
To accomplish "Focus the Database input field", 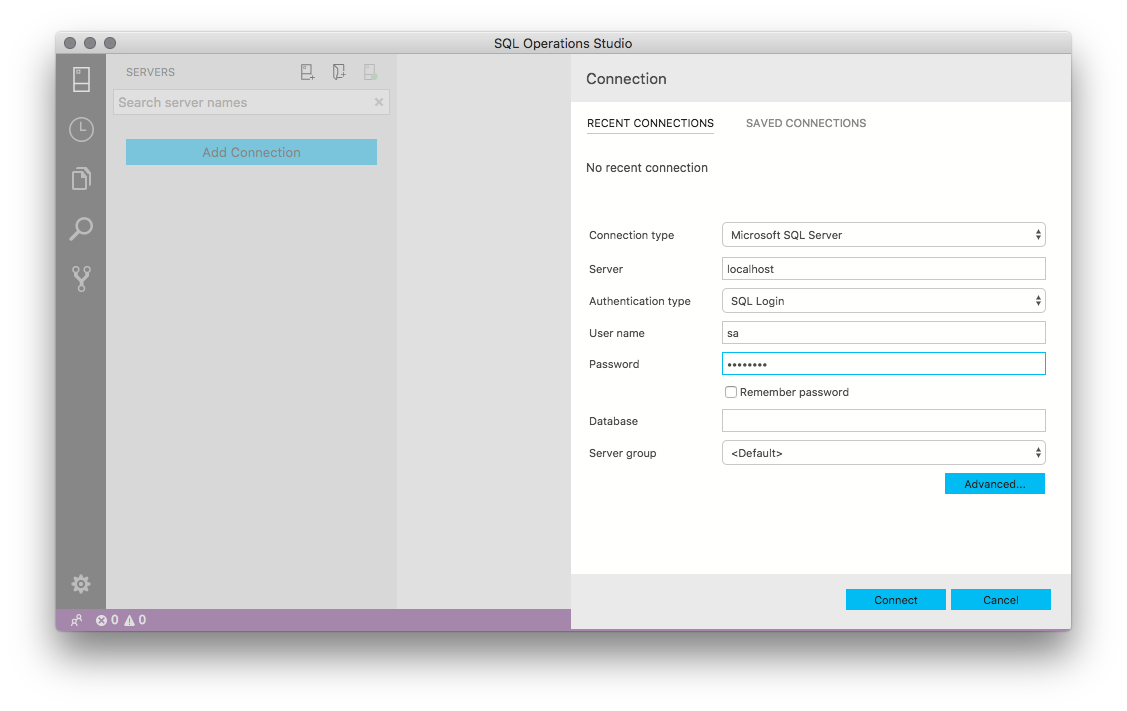I will pos(883,421).
